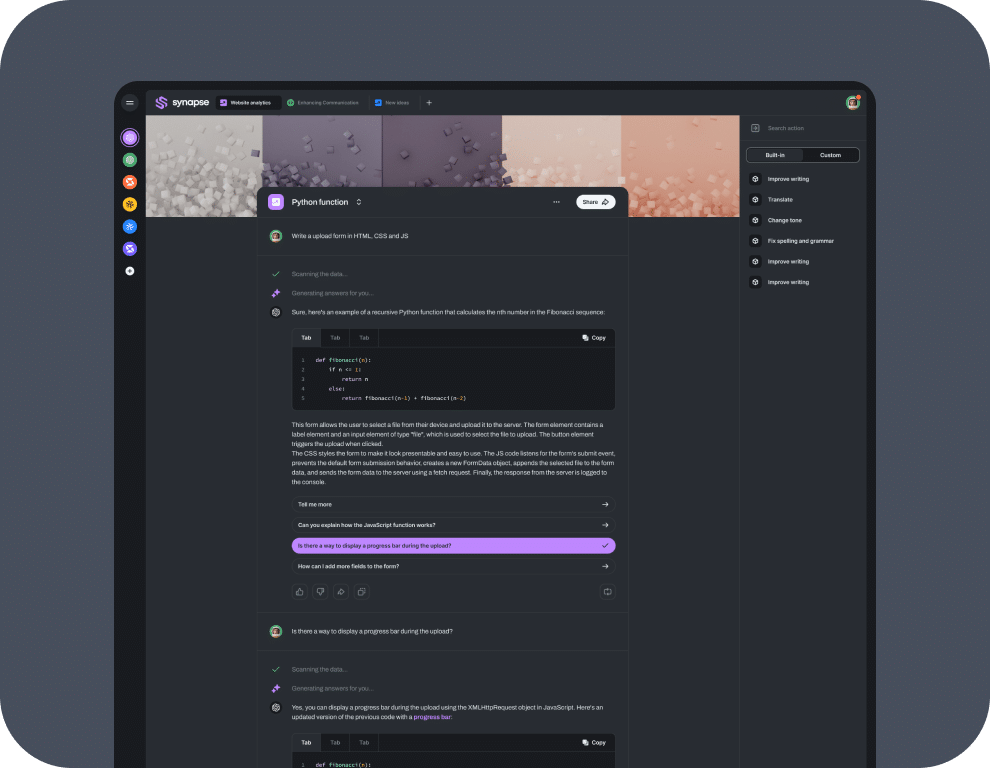Open a new tab with the plus icon
The width and height of the screenshot is (990, 768).
(x=429, y=103)
